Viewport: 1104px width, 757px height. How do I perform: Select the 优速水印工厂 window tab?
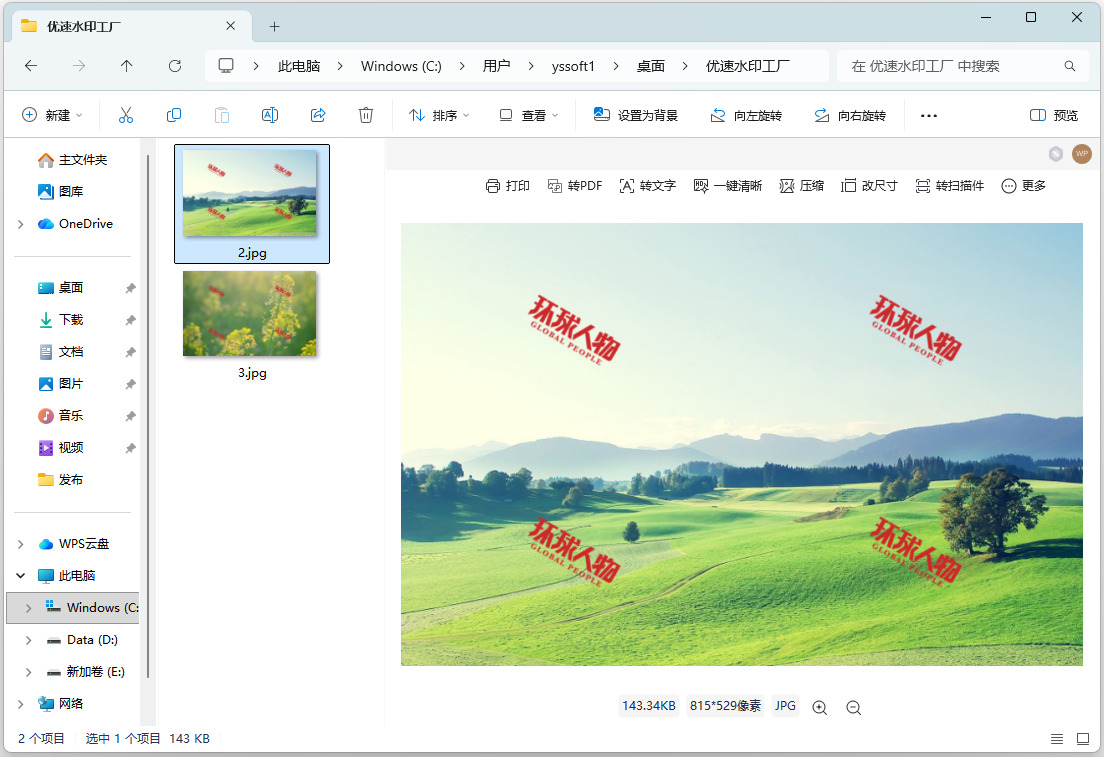coord(131,27)
